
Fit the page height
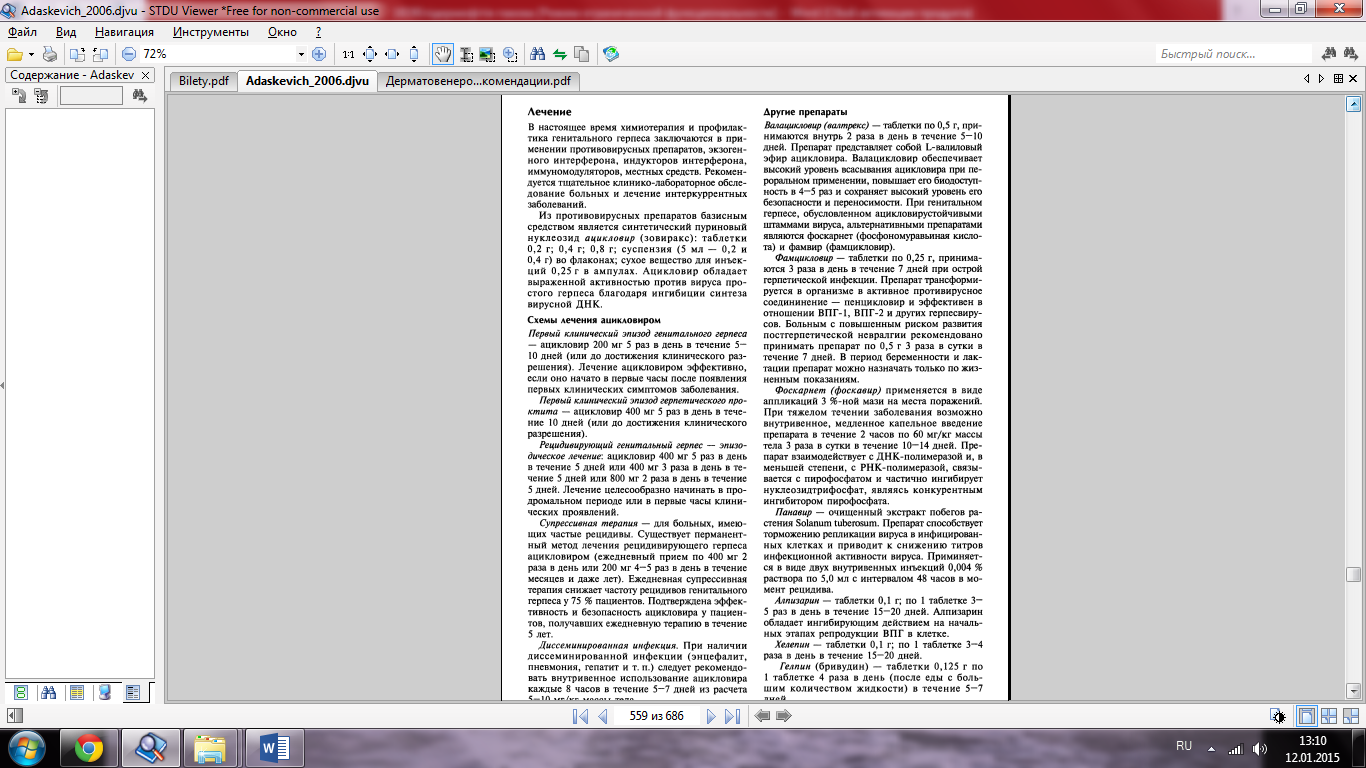(x=414, y=54)
